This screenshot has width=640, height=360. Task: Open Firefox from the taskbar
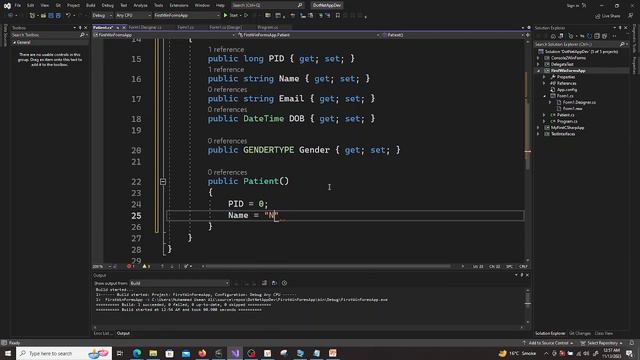[x=202, y=353]
